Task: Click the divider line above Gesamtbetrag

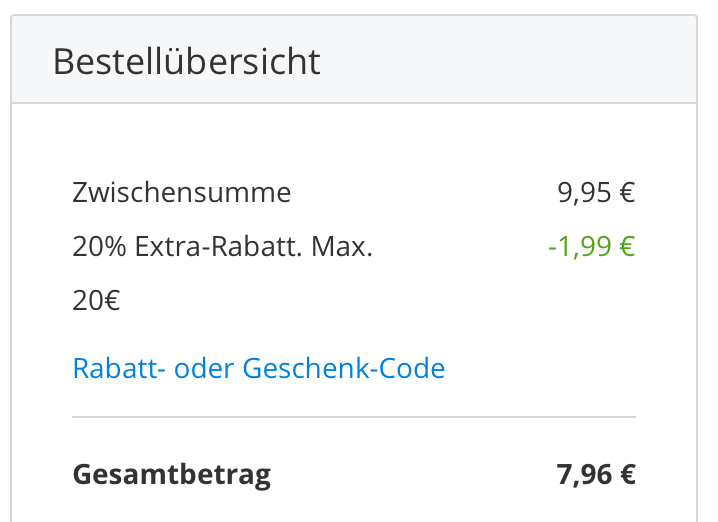Action: click(353, 416)
